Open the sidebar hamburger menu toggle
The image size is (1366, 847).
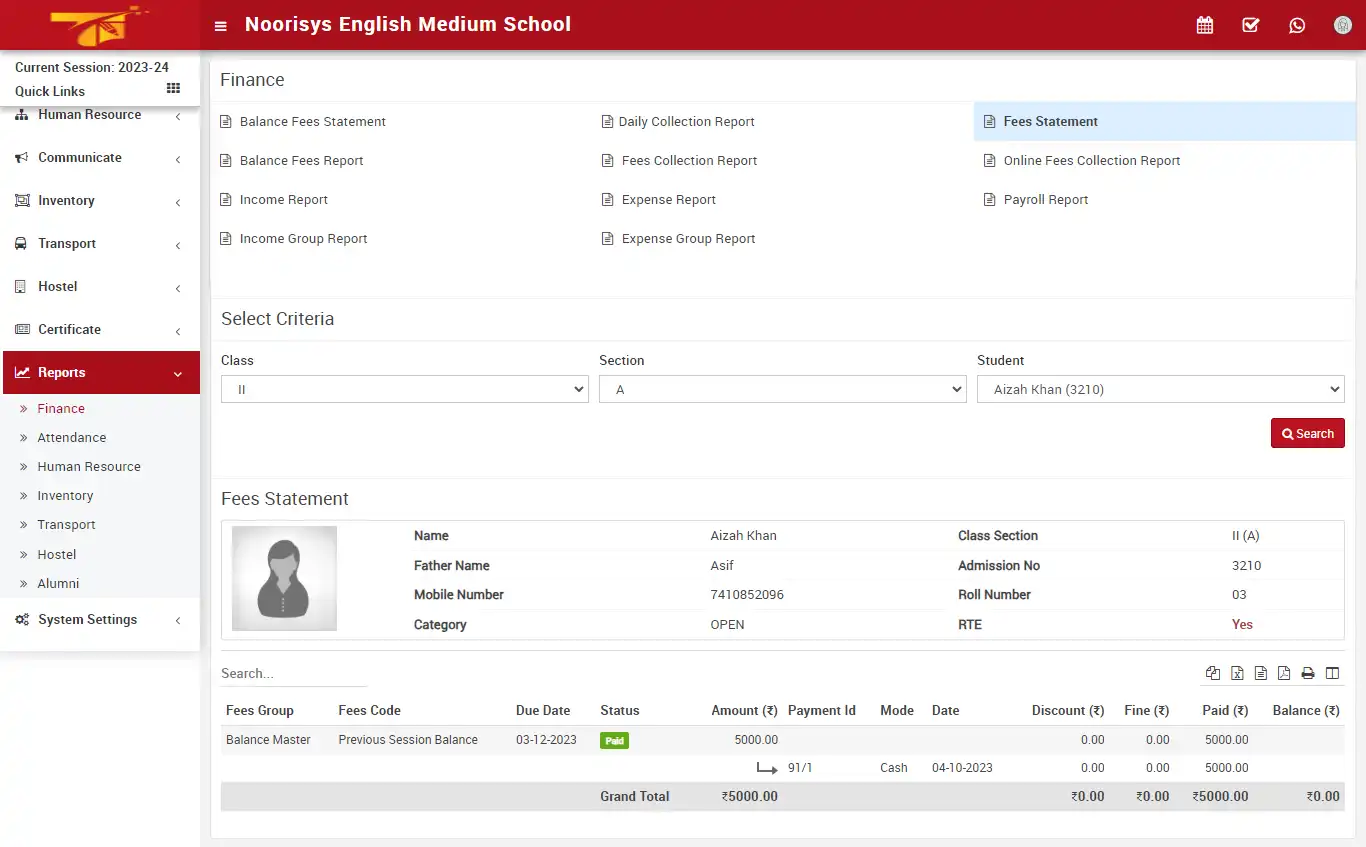point(220,25)
